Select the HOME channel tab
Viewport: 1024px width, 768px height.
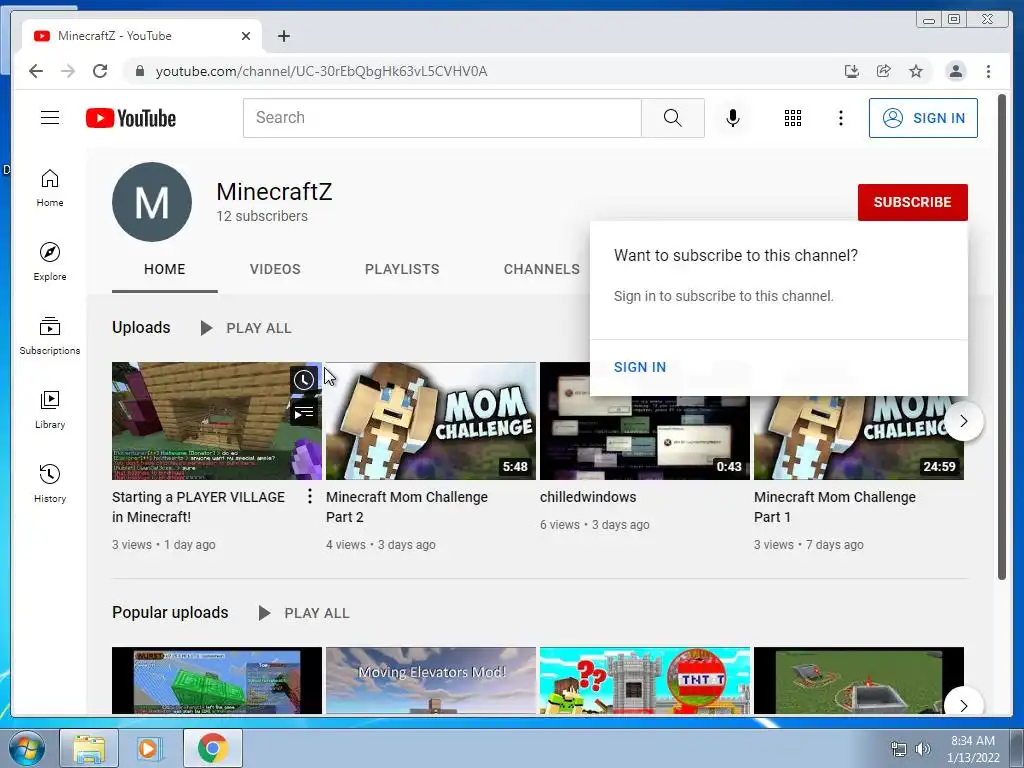pos(165,269)
